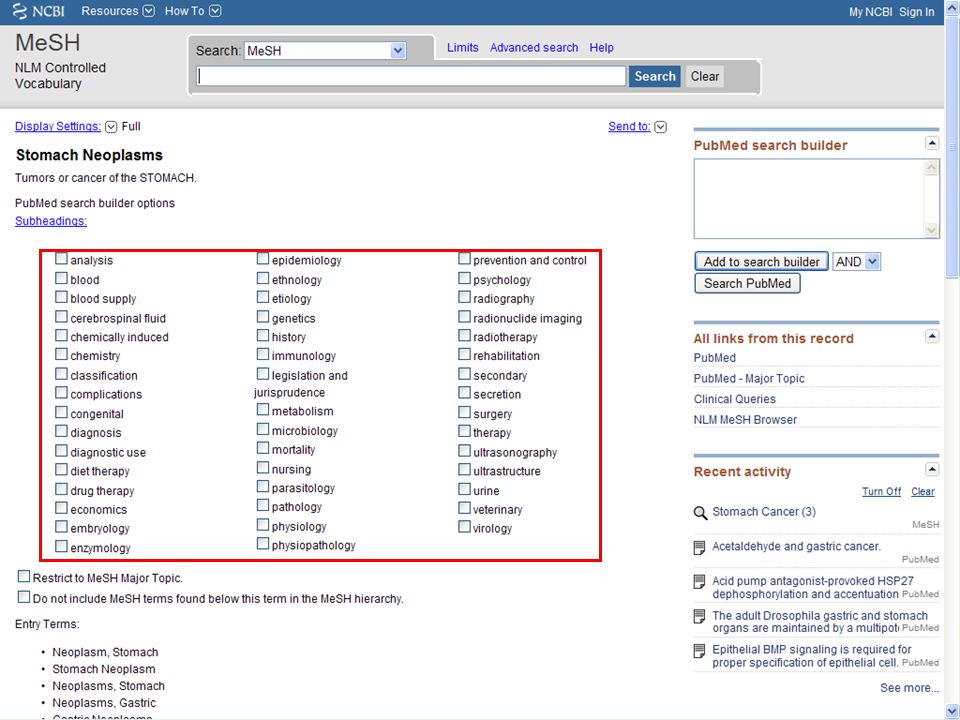Check the prevention and control subheading
960x720 pixels.
[x=464, y=259]
